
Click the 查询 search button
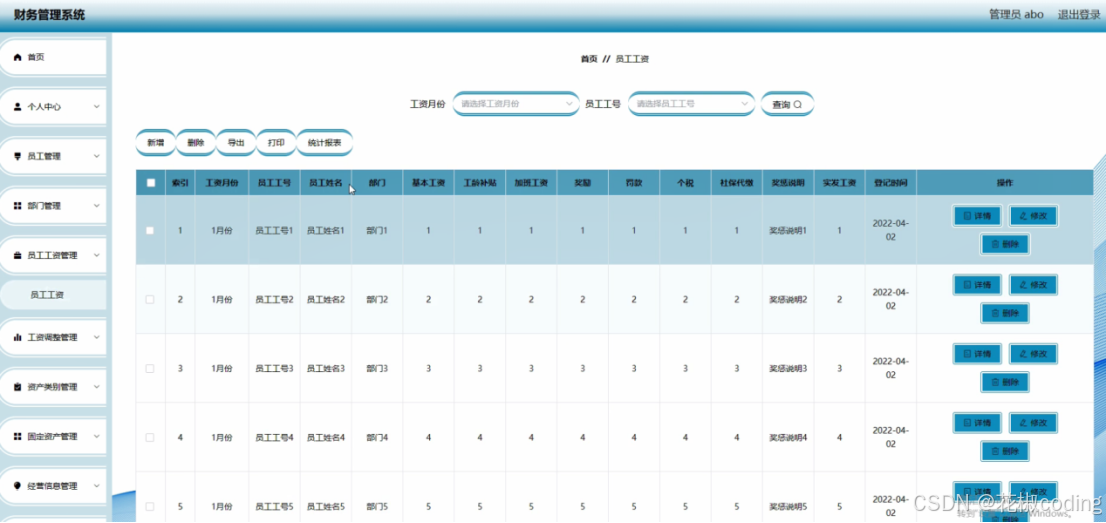(x=787, y=104)
